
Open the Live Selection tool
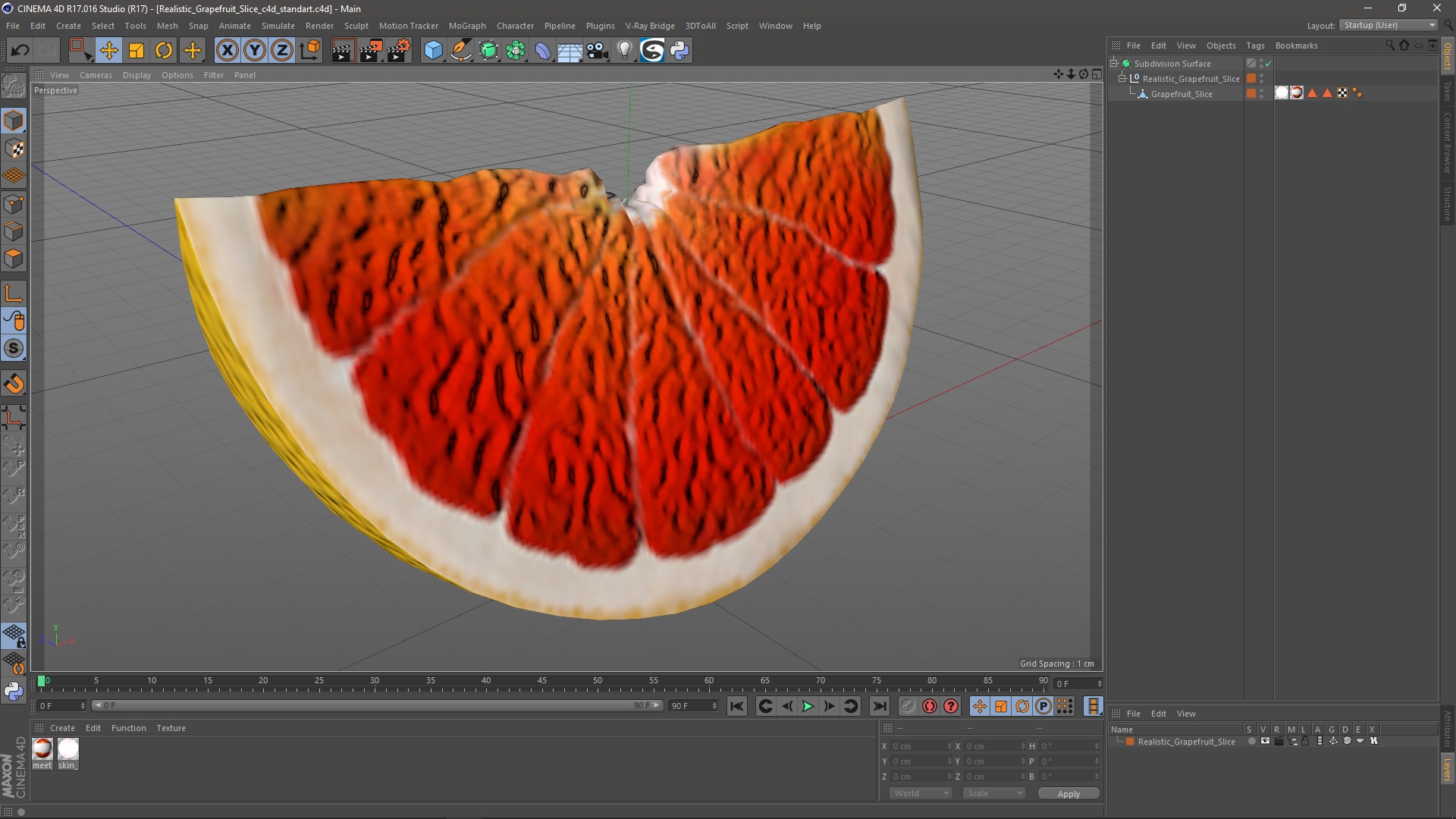click(x=80, y=51)
